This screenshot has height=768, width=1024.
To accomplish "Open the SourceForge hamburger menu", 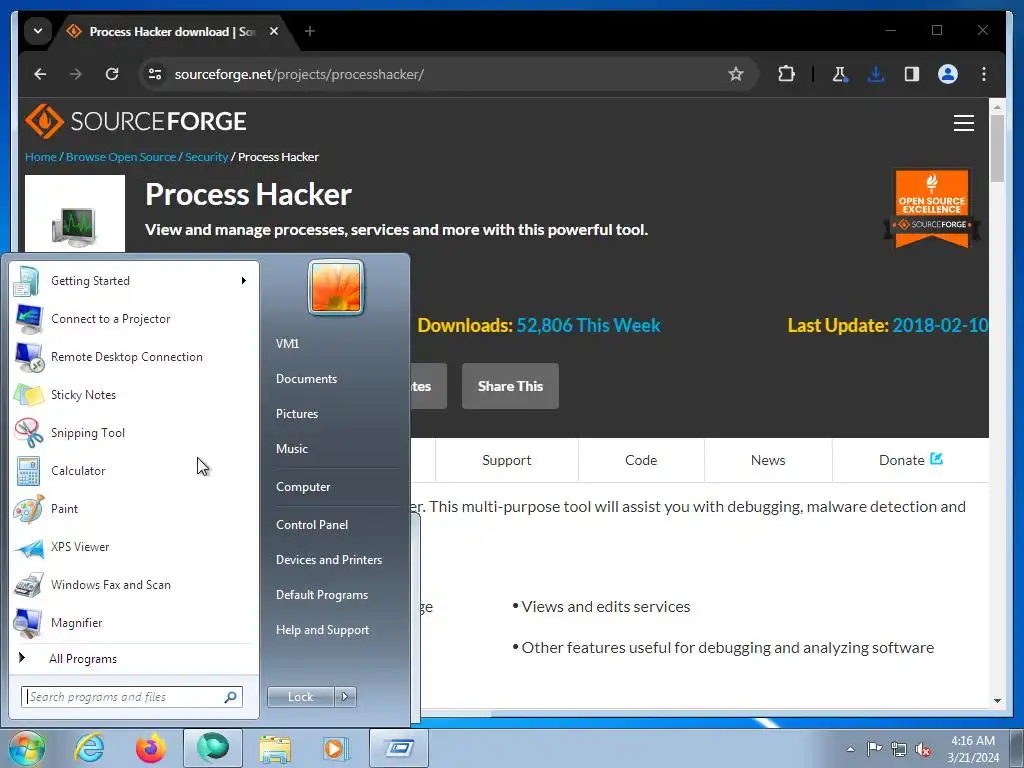I will tap(963, 123).
